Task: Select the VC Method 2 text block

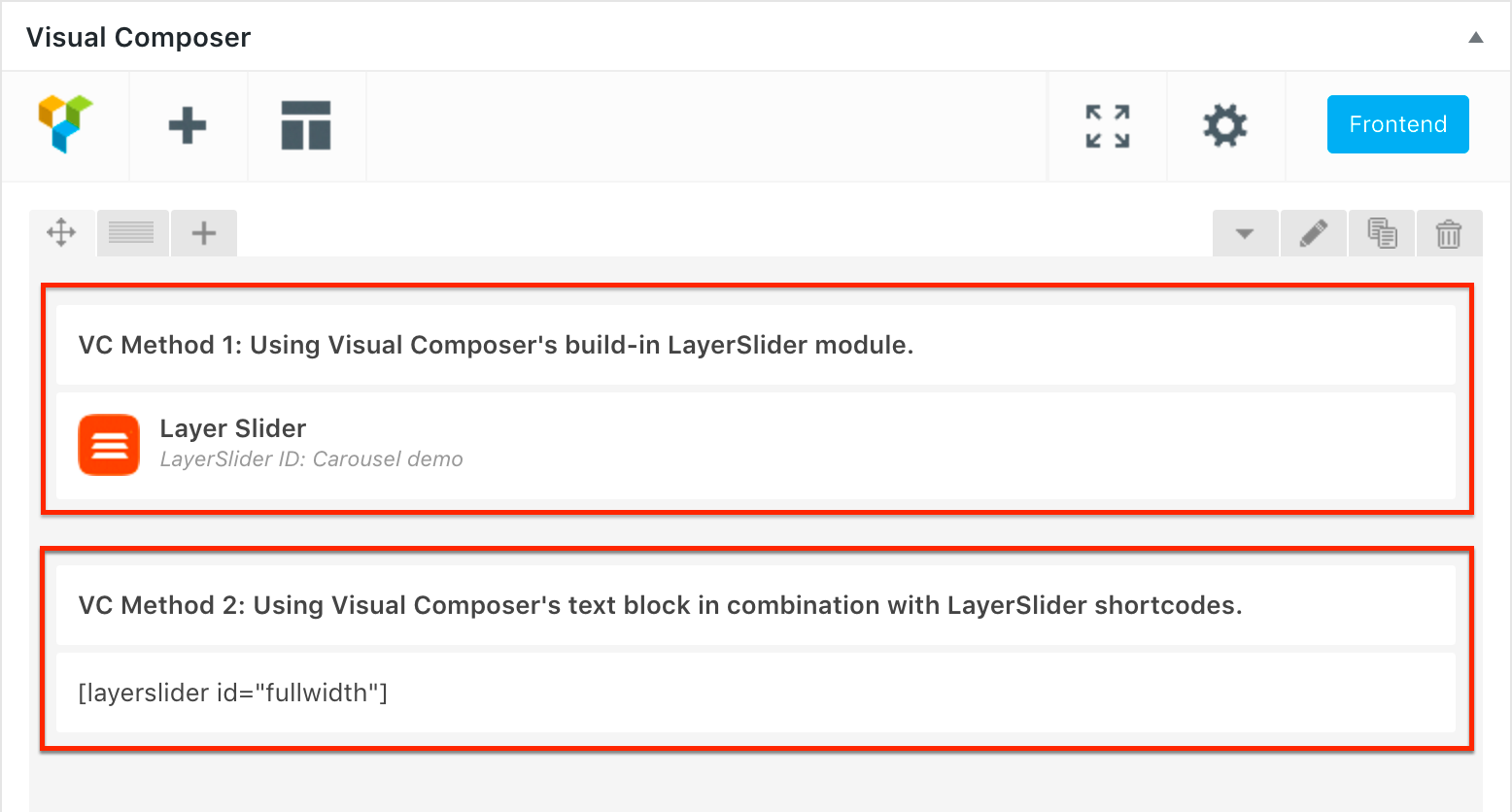Action: tap(756, 605)
